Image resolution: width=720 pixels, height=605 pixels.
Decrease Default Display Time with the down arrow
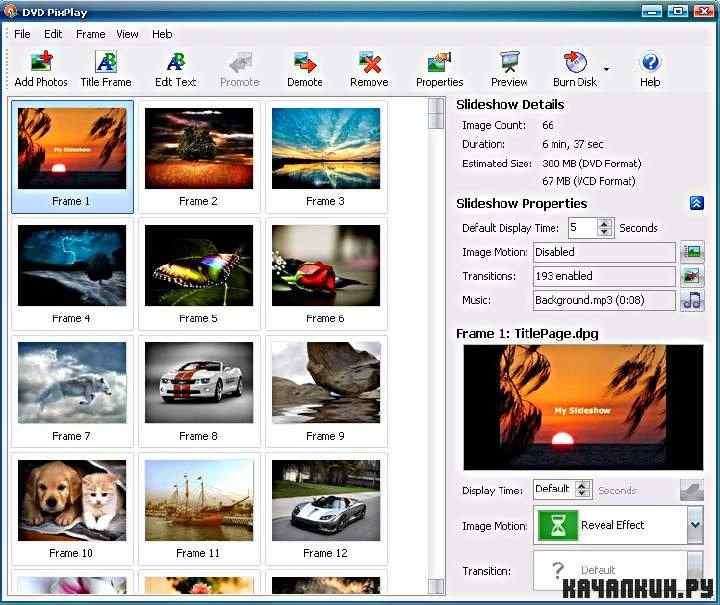tap(604, 232)
